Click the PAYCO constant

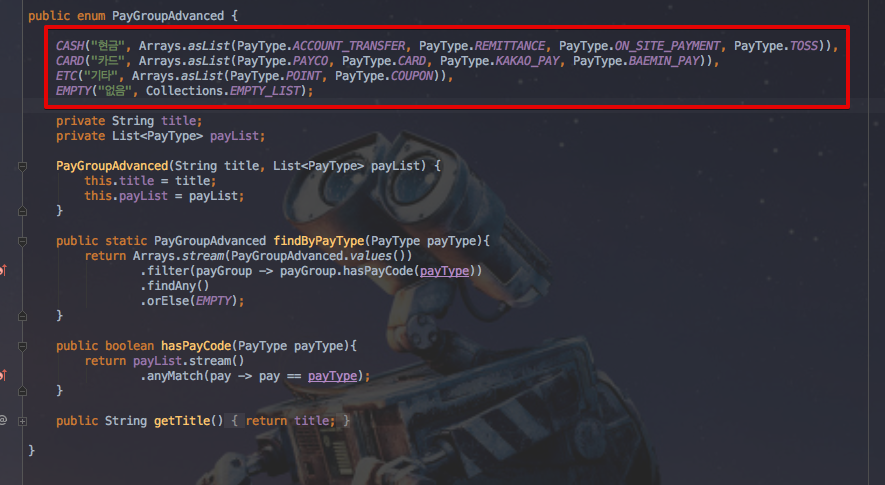(x=310, y=61)
